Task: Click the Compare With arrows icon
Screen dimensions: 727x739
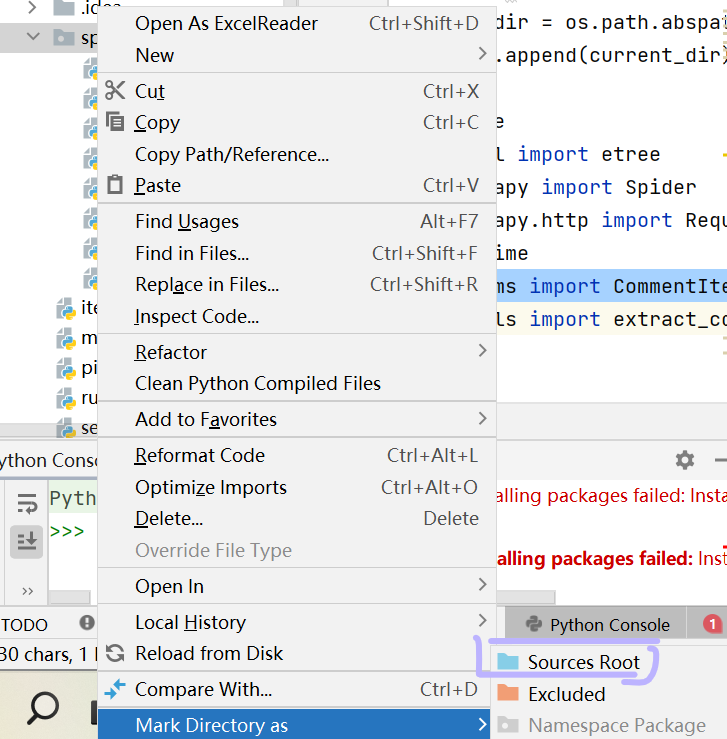Action: click(x=115, y=689)
